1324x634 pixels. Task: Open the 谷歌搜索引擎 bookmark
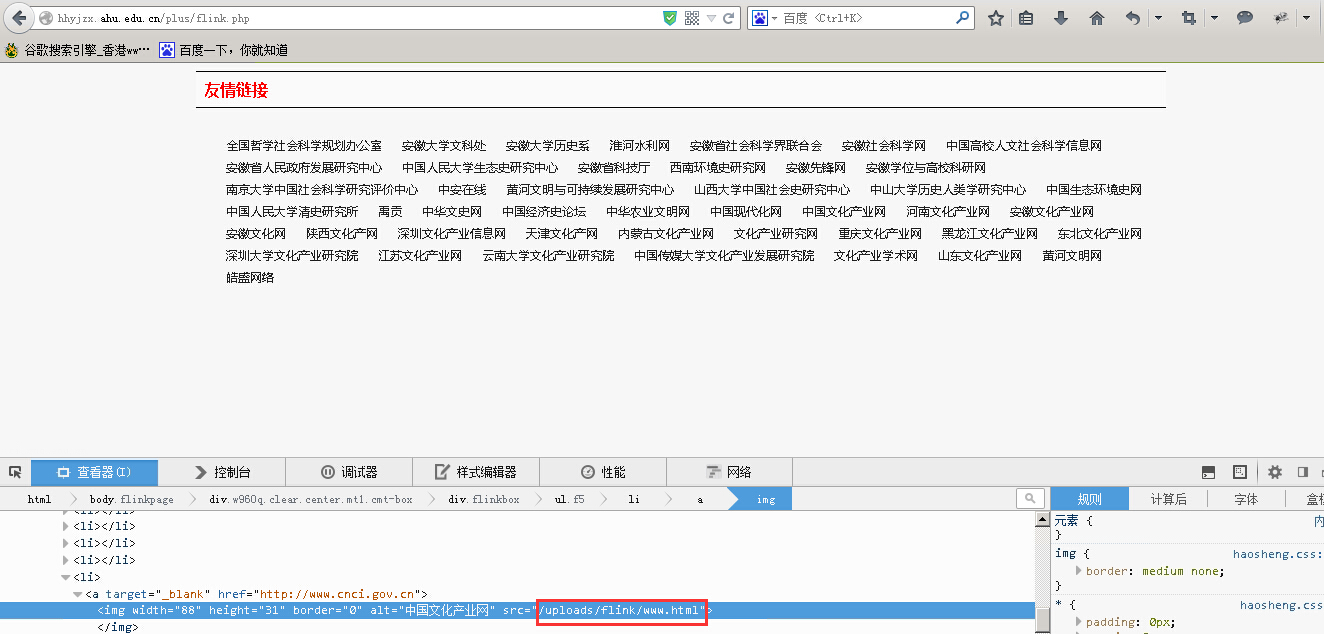78,49
